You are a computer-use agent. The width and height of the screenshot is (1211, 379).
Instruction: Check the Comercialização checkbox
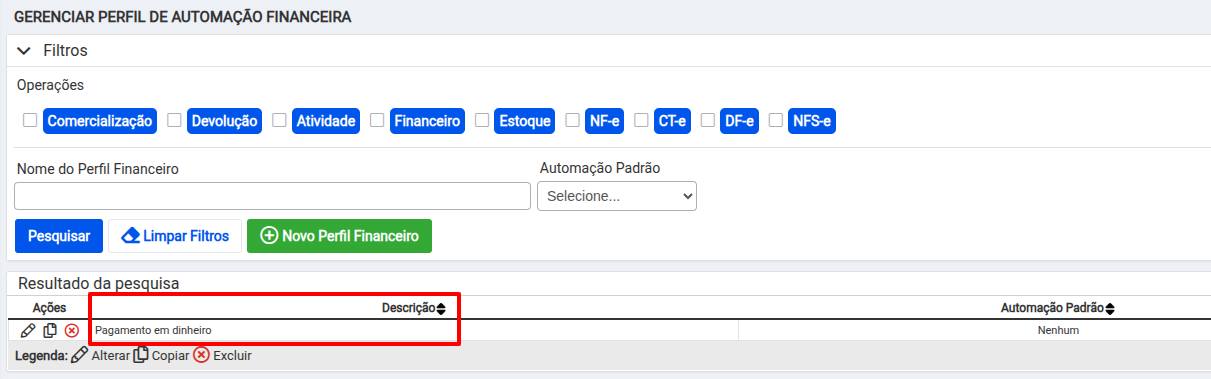pos(30,120)
